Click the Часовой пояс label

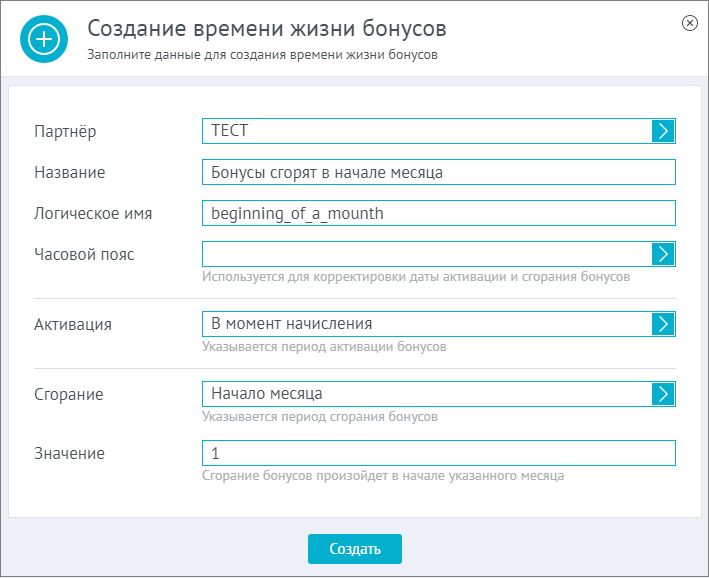click(x=84, y=255)
